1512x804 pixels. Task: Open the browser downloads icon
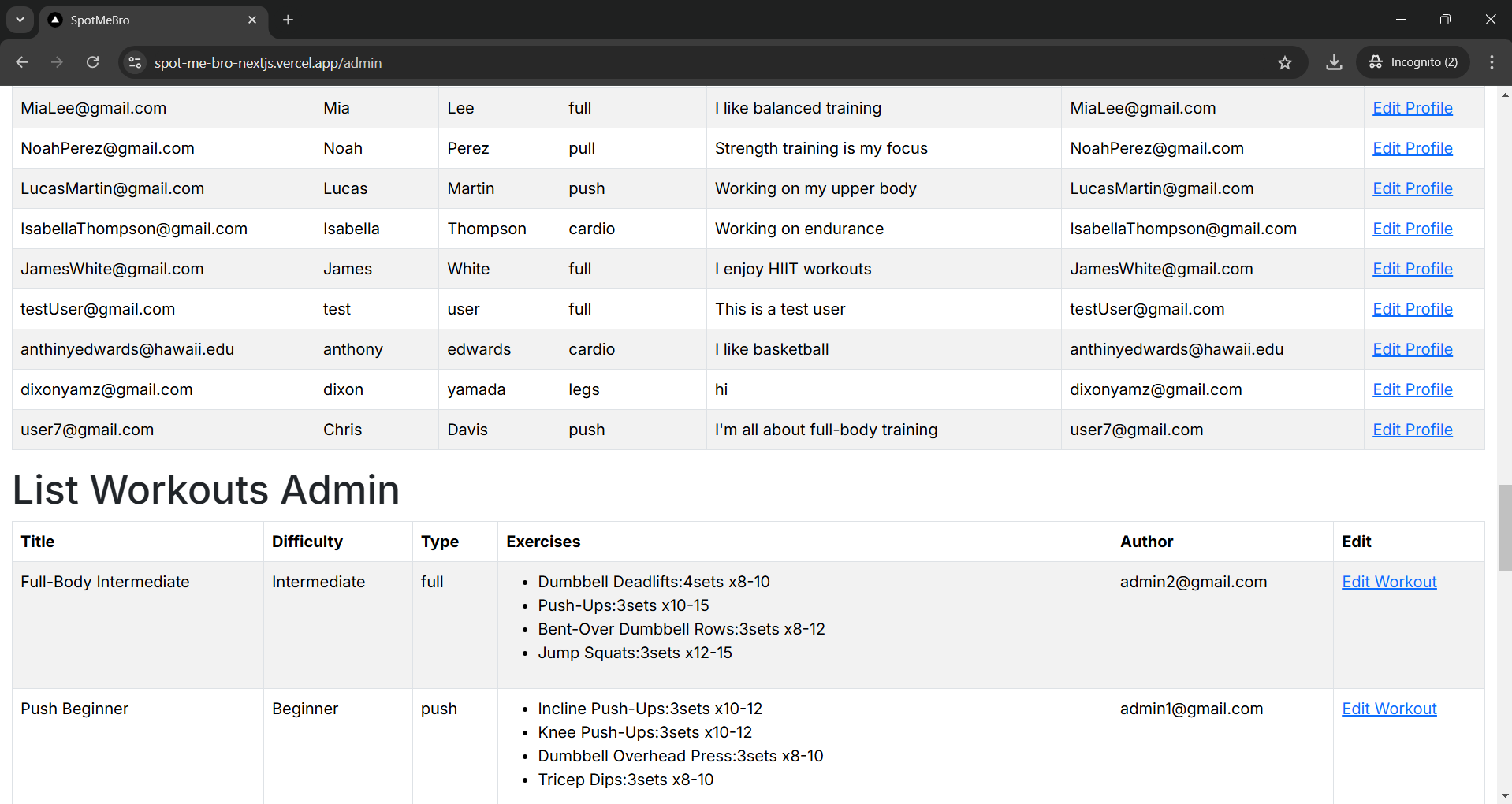(1334, 62)
